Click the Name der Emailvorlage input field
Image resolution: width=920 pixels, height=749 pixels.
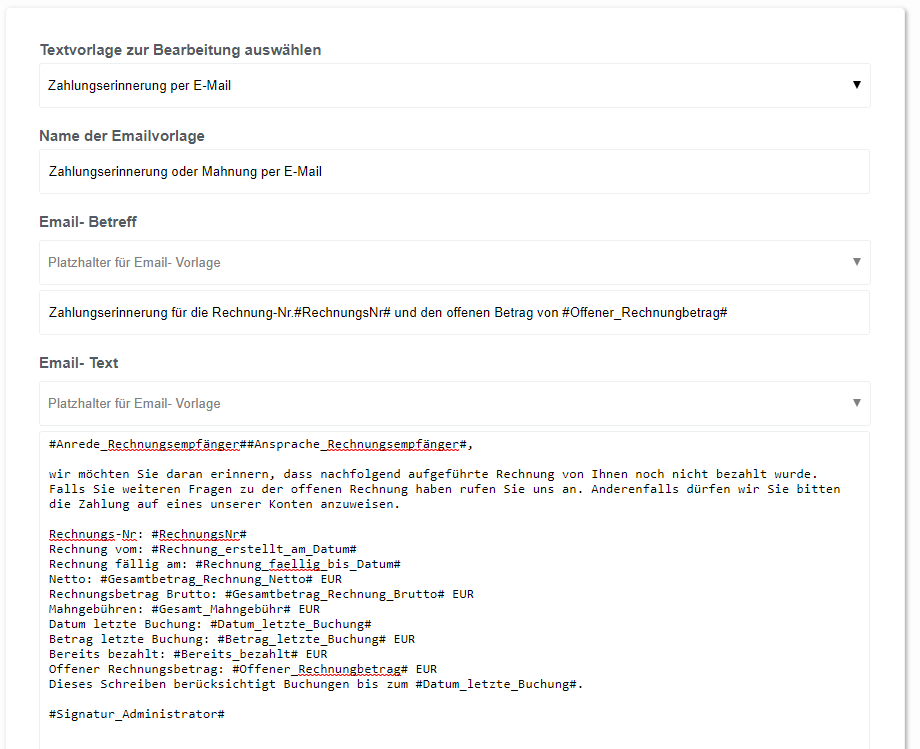pyautogui.click(x=455, y=171)
